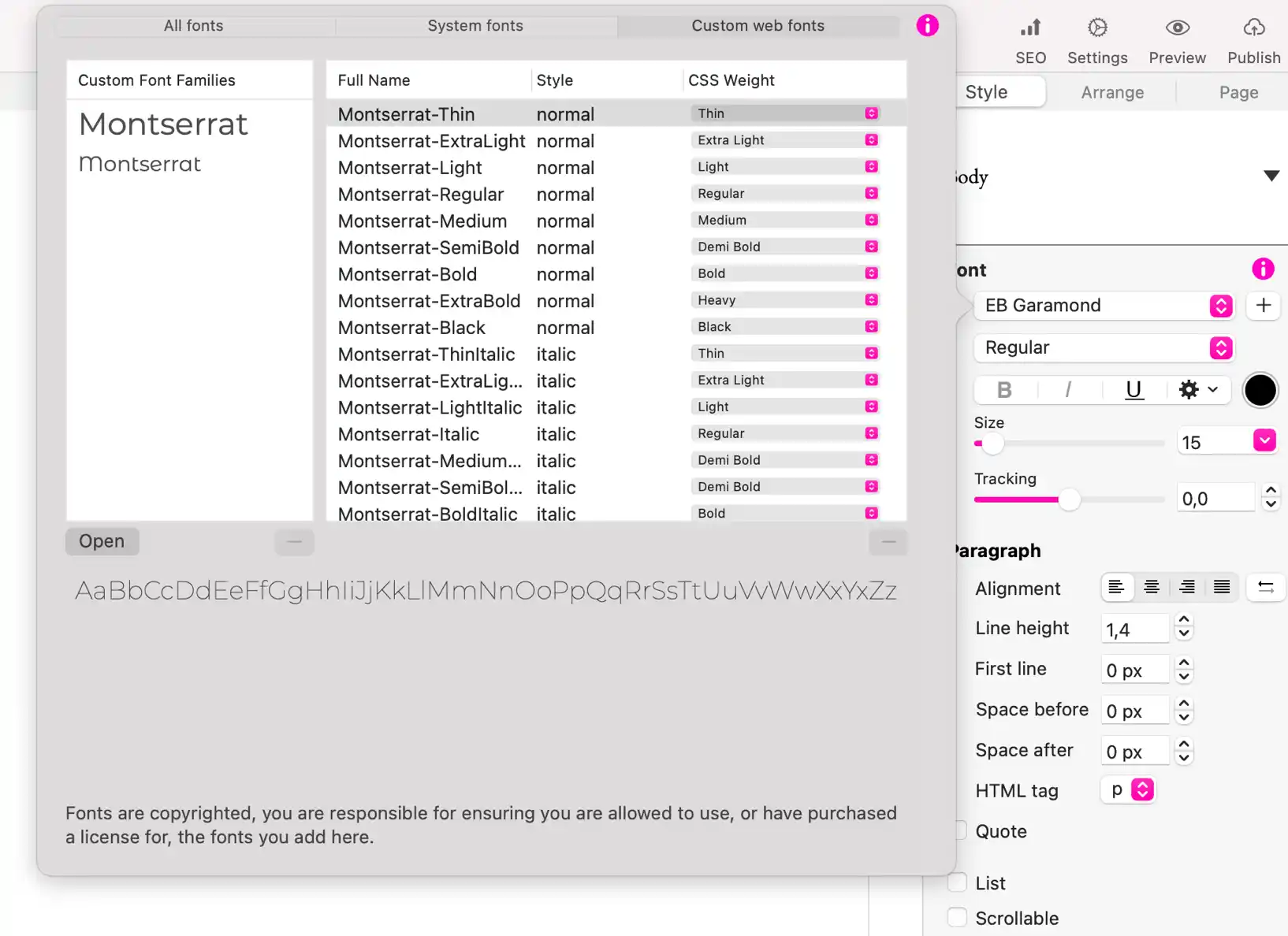Select justified text alignment
Viewport: 1288px width, 936px height.
1222,587
